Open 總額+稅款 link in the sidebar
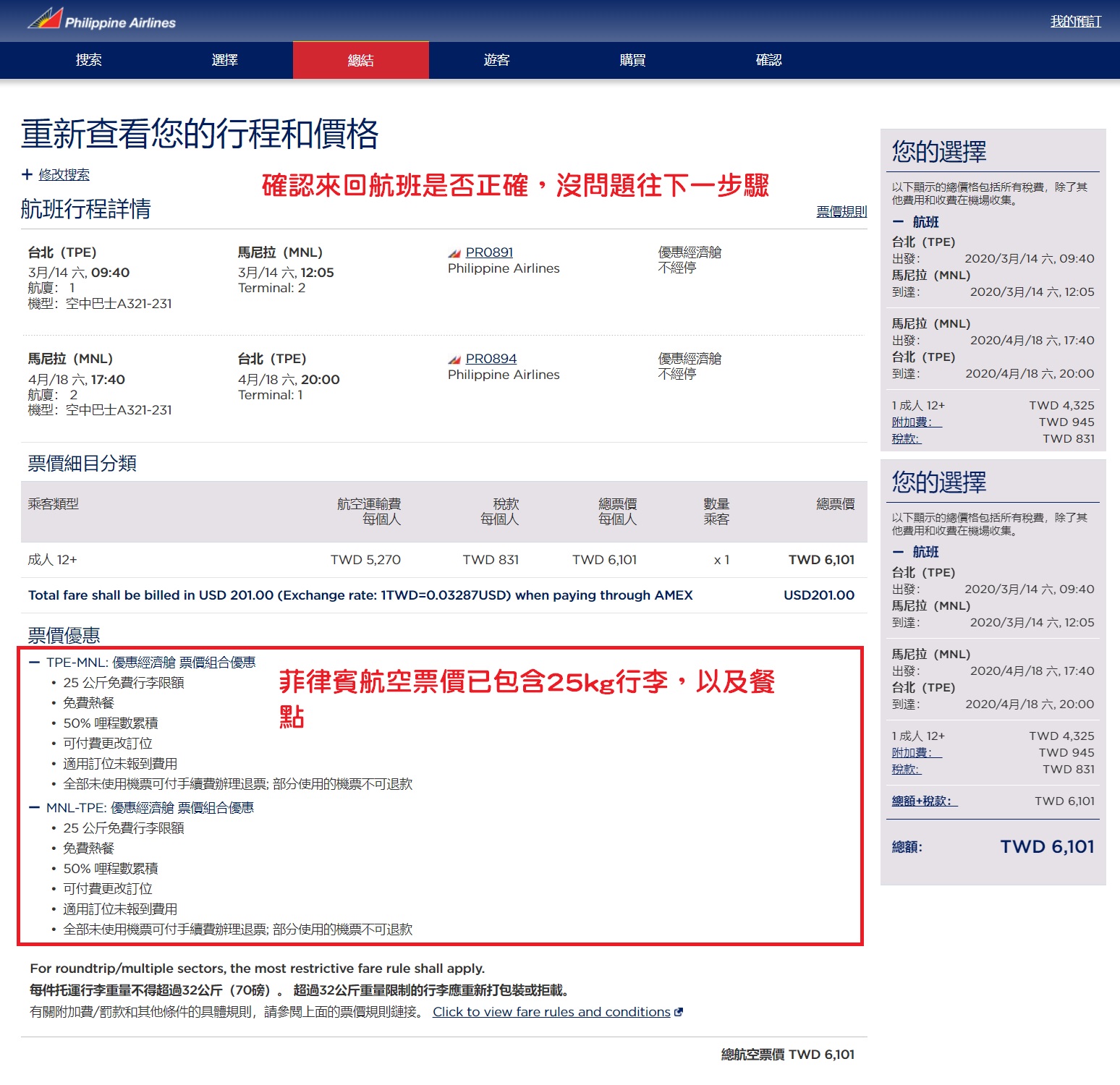 click(924, 801)
